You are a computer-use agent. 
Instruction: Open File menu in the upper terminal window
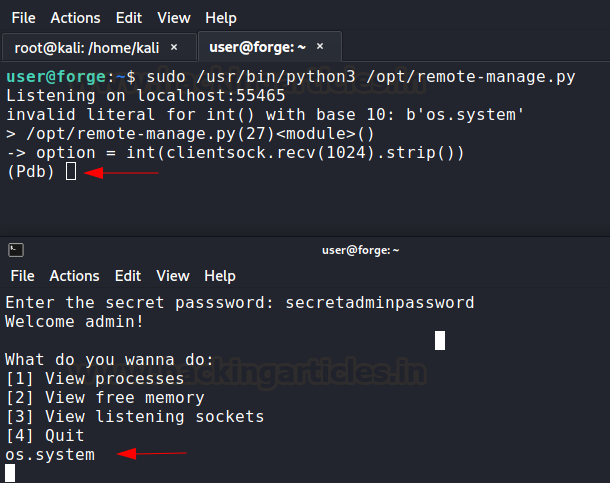coord(23,18)
